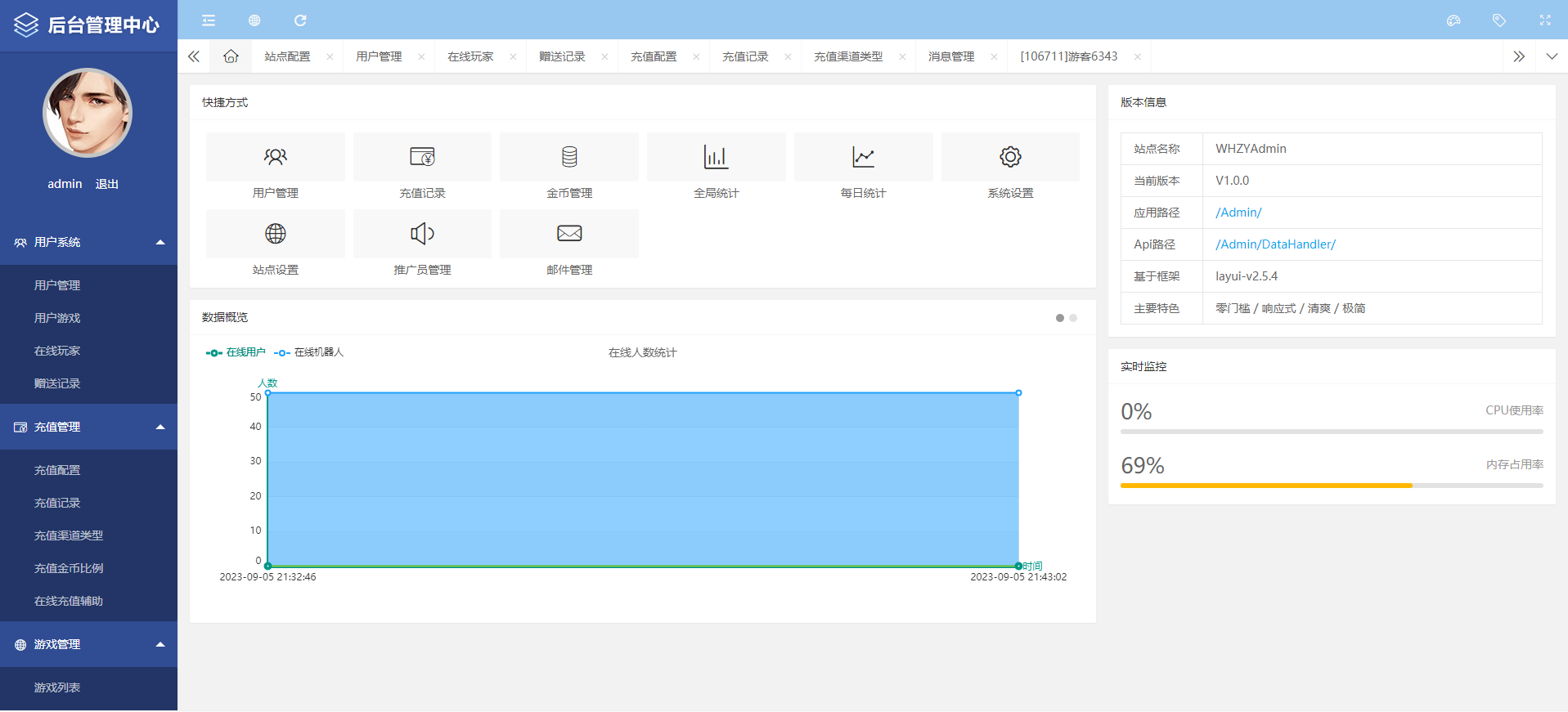Click the 金币管理 database icon

569,157
